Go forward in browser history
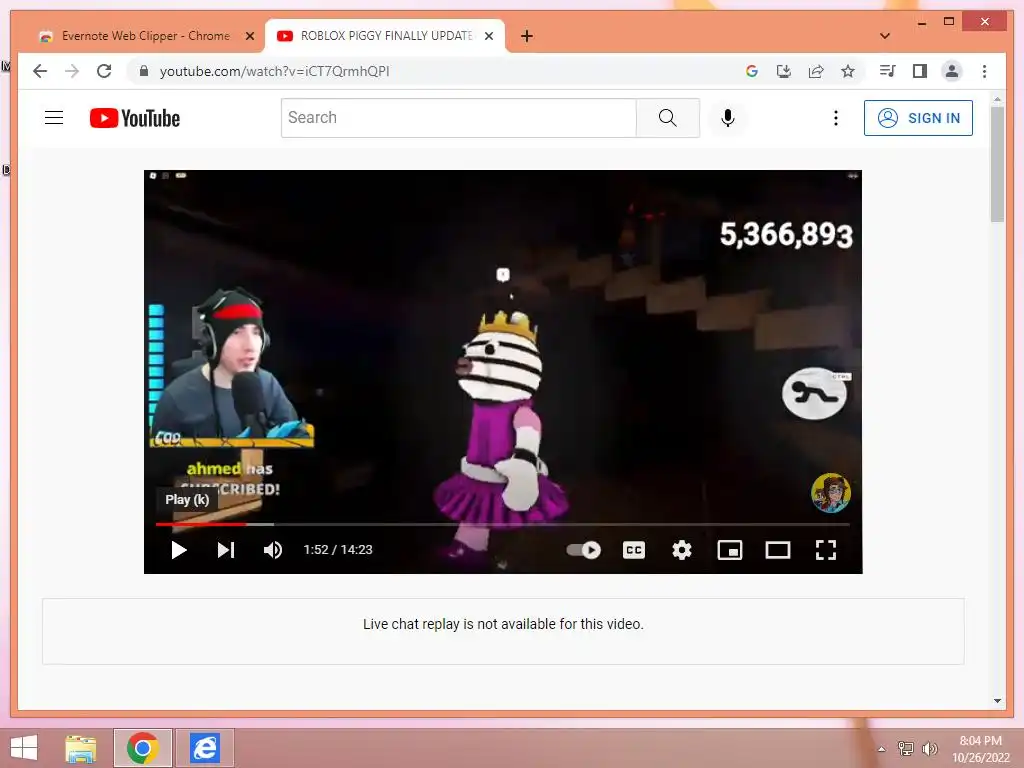 [72, 71]
